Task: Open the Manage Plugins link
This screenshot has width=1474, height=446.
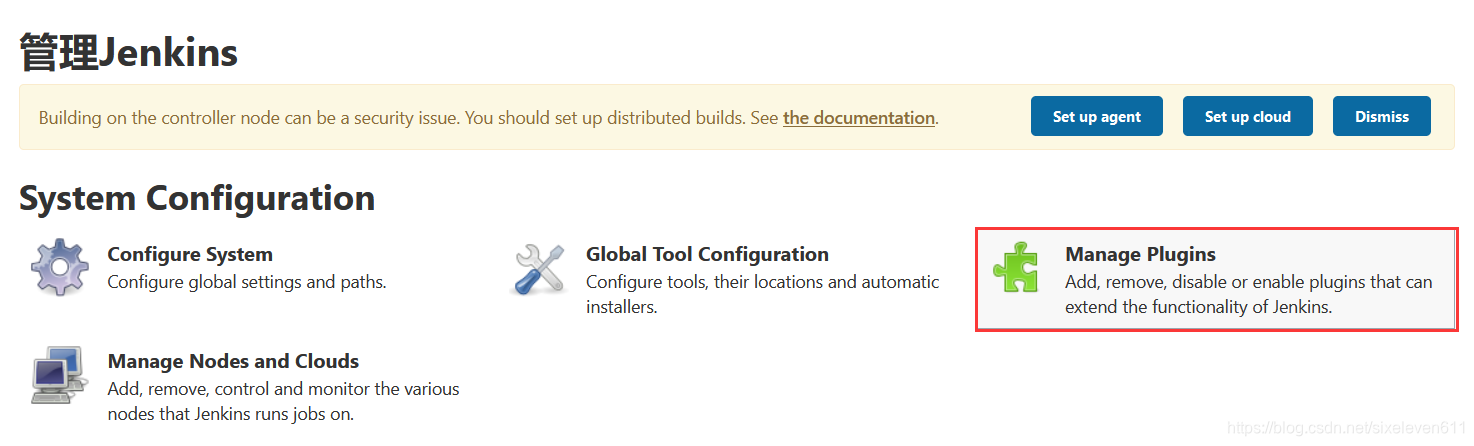Action: tap(1140, 254)
